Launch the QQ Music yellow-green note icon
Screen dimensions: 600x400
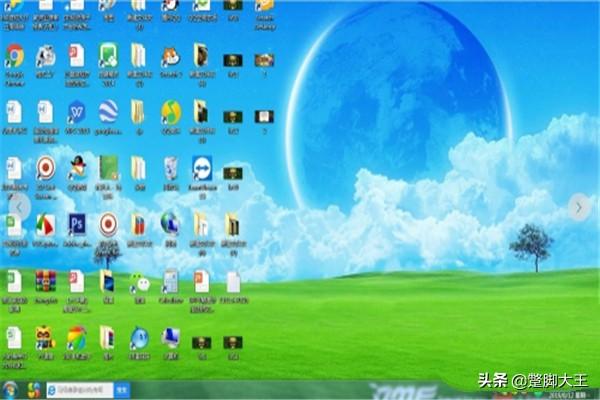[171, 112]
